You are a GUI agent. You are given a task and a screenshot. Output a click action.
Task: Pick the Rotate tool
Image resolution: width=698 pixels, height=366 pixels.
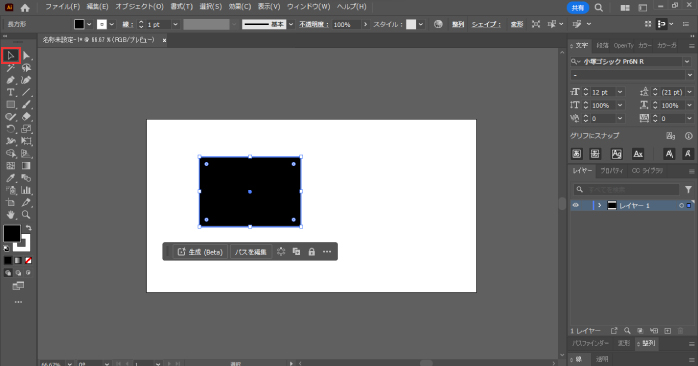point(11,129)
